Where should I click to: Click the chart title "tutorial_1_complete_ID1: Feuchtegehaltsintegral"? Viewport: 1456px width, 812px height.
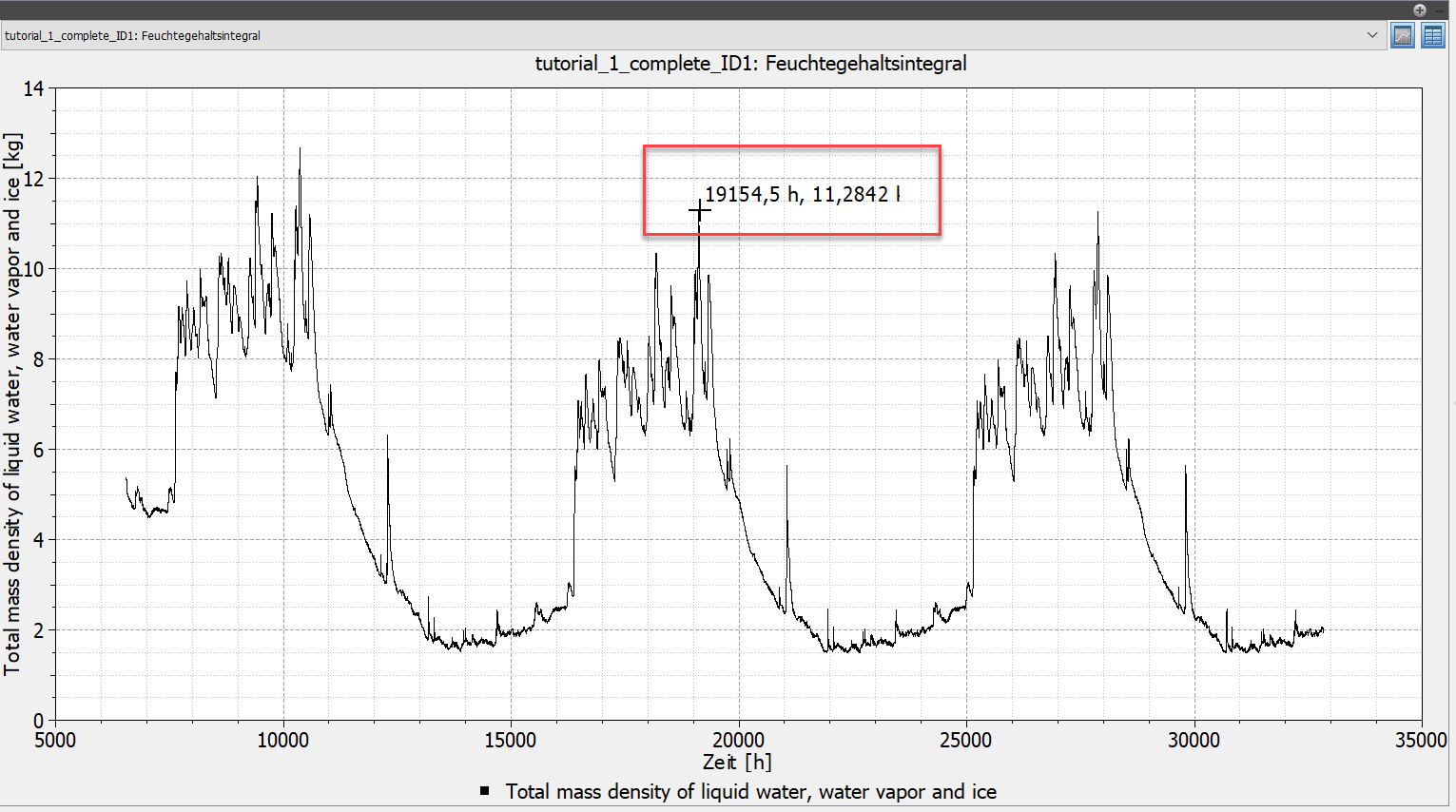750,64
